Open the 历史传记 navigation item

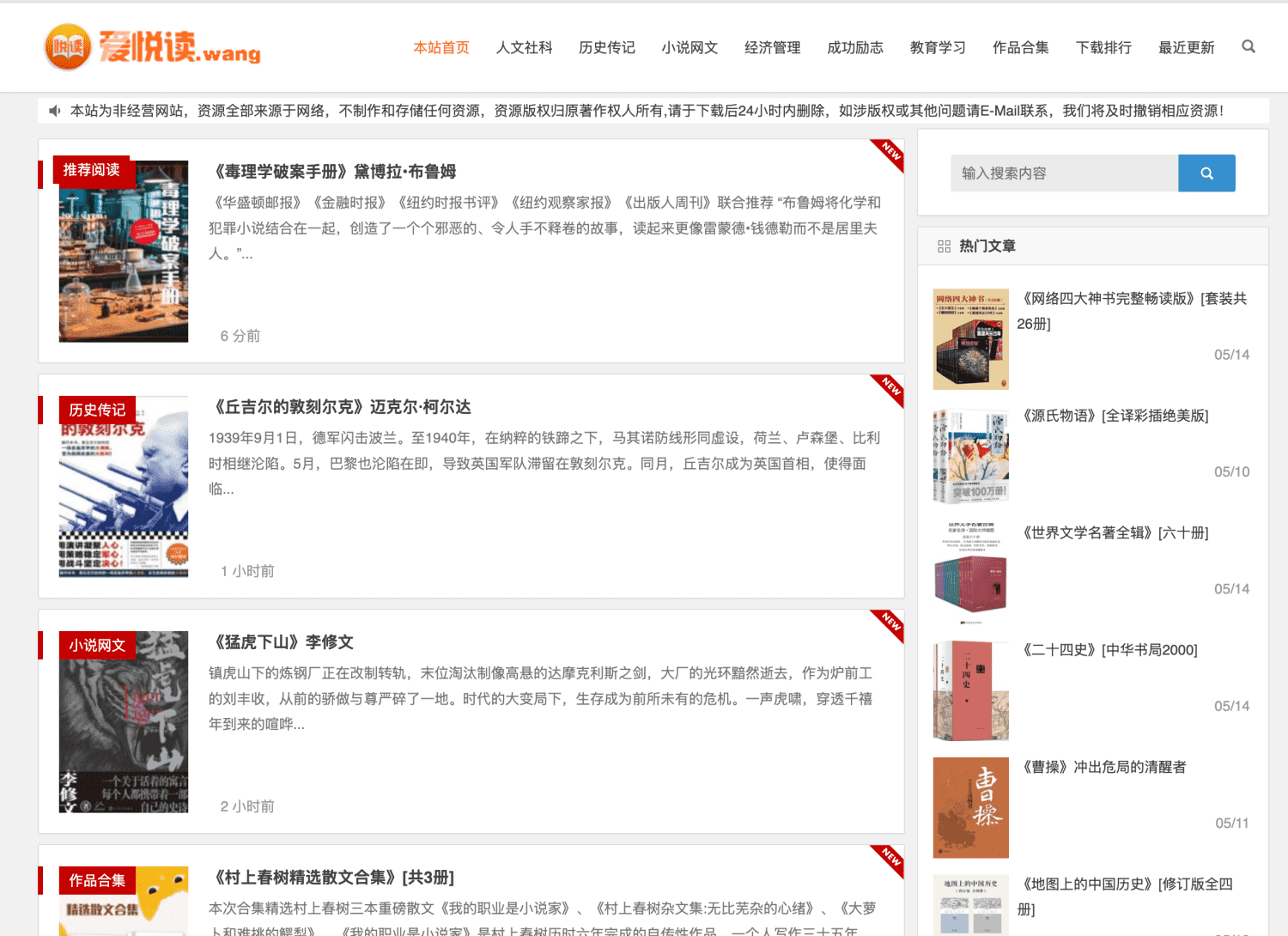(607, 47)
